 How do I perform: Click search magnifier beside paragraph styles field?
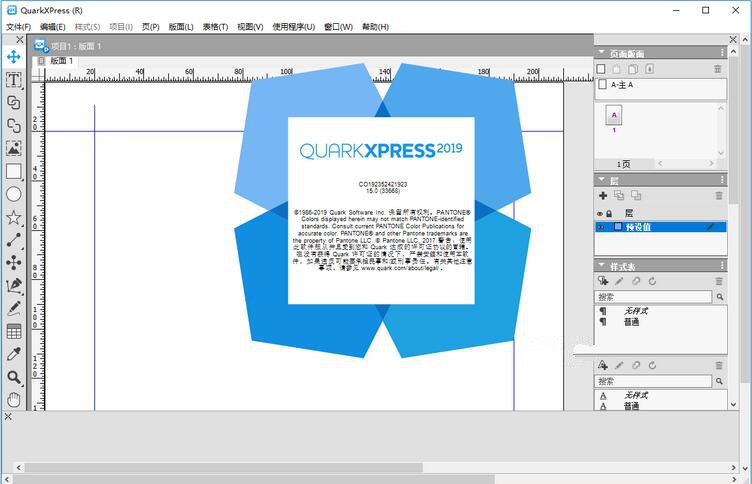(x=720, y=297)
